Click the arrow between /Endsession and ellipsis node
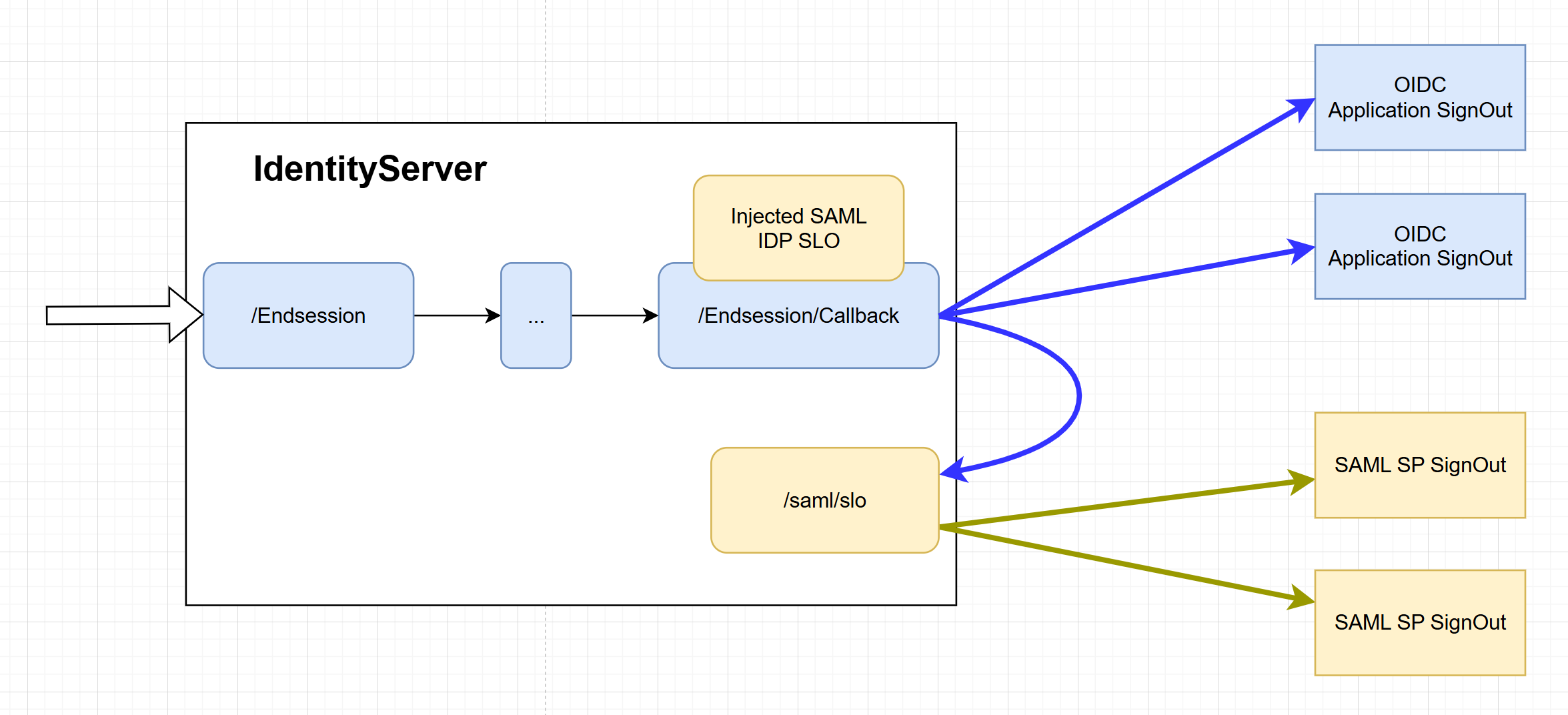 (x=456, y=315)
